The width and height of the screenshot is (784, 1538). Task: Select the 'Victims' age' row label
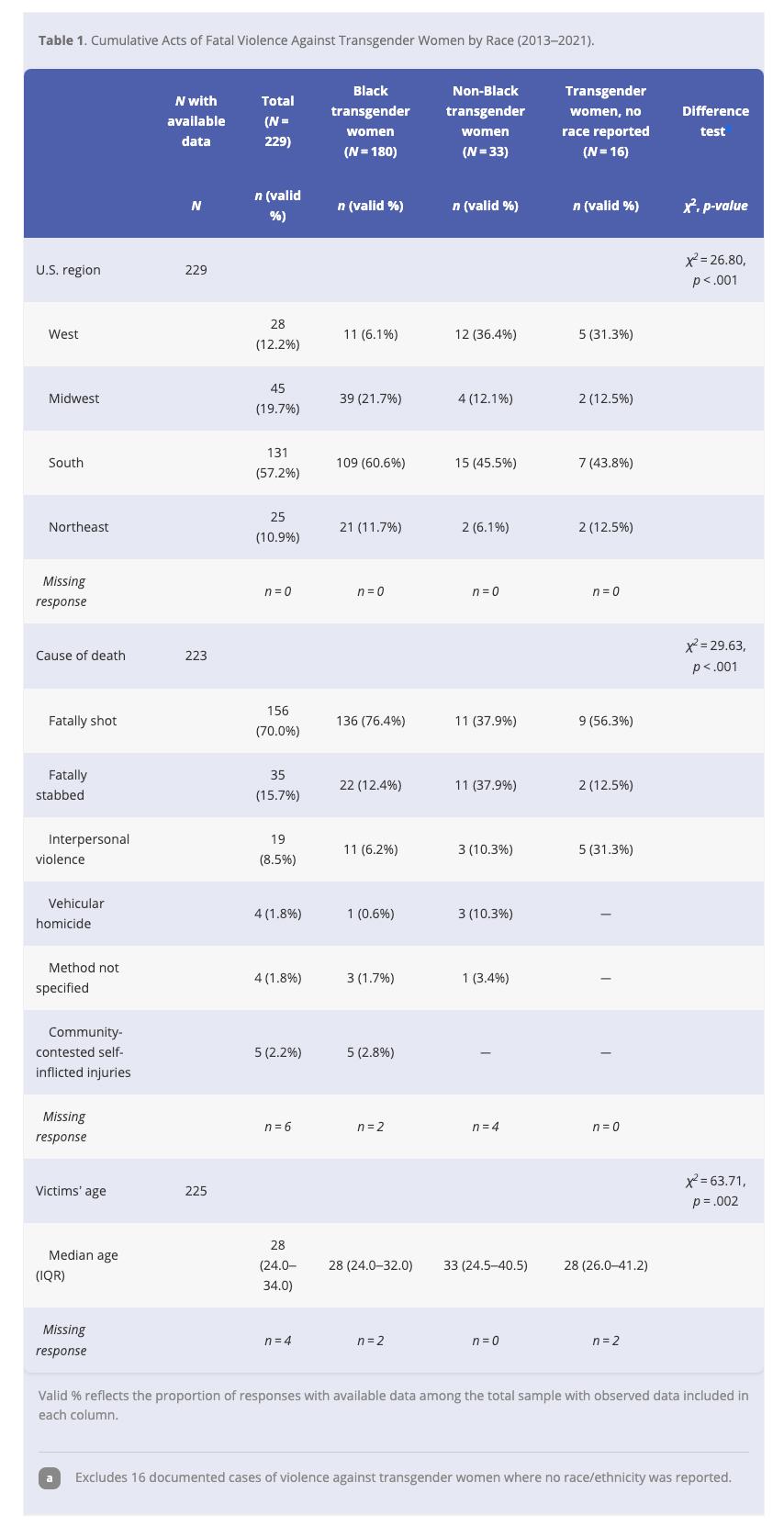click(71, 1191)
